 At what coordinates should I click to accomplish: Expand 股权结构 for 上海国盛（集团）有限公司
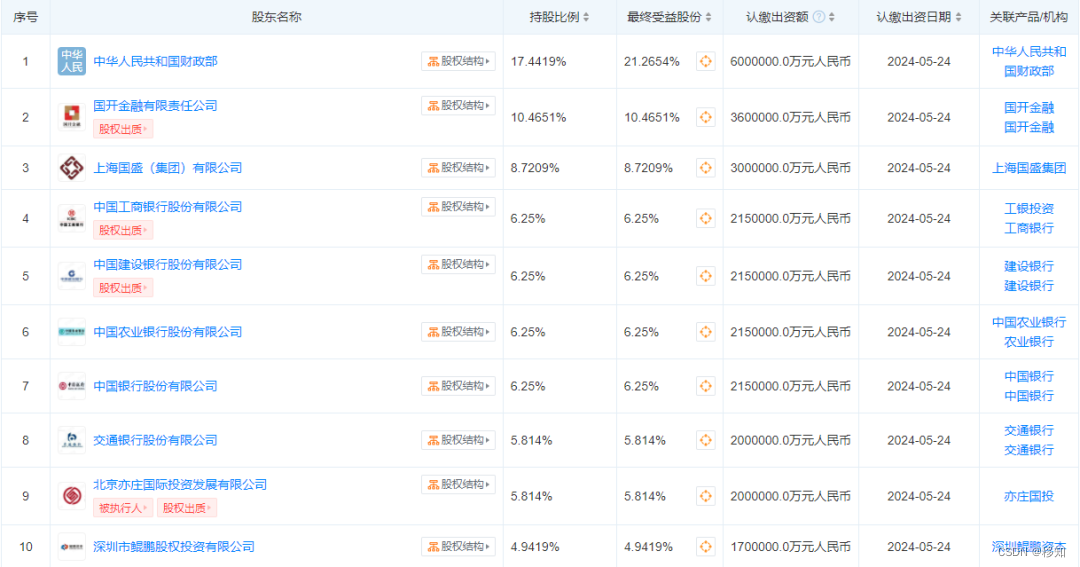click(x=458, y=167)
